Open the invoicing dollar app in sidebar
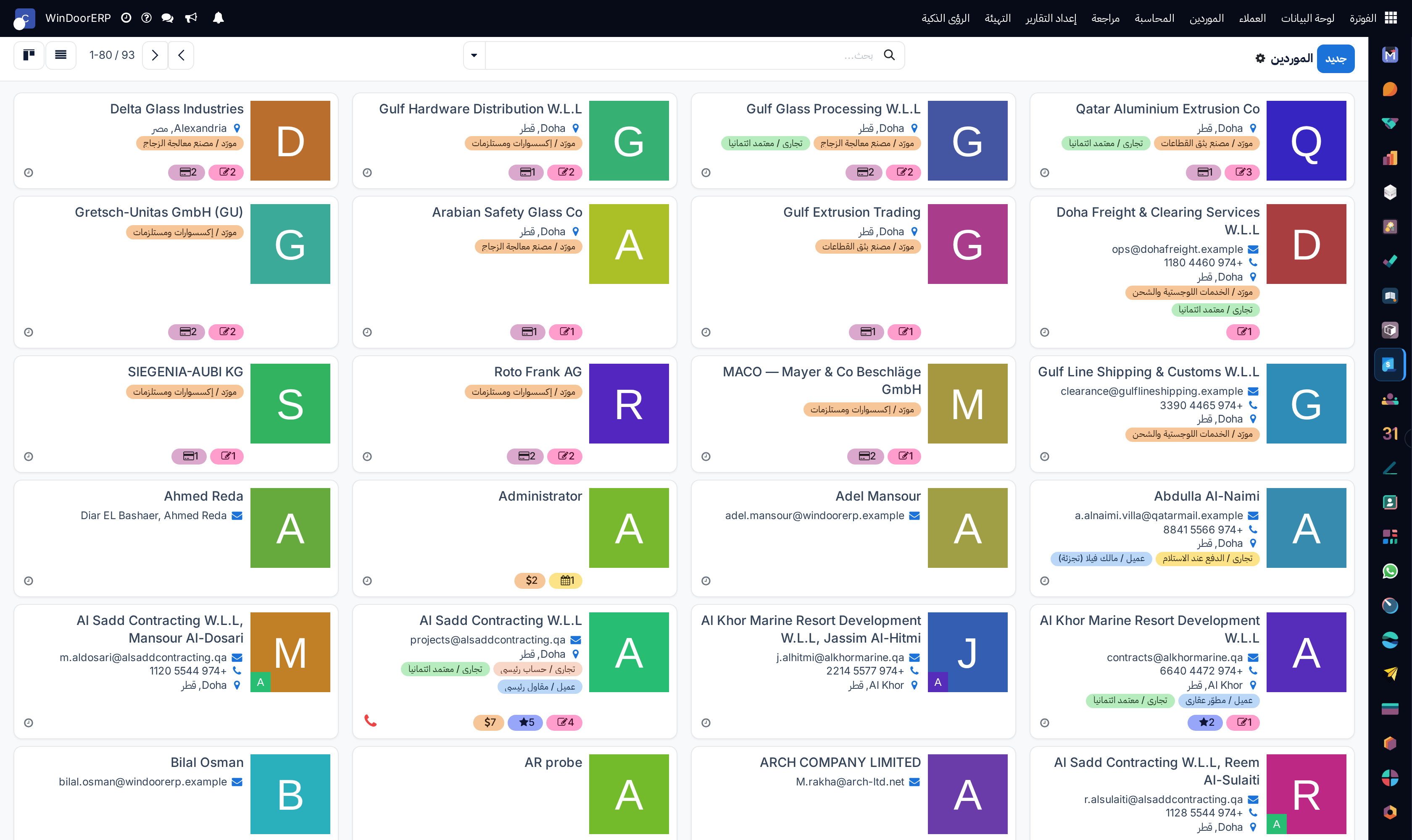Screen dimensions: 1412x840 coord(1390,365)
